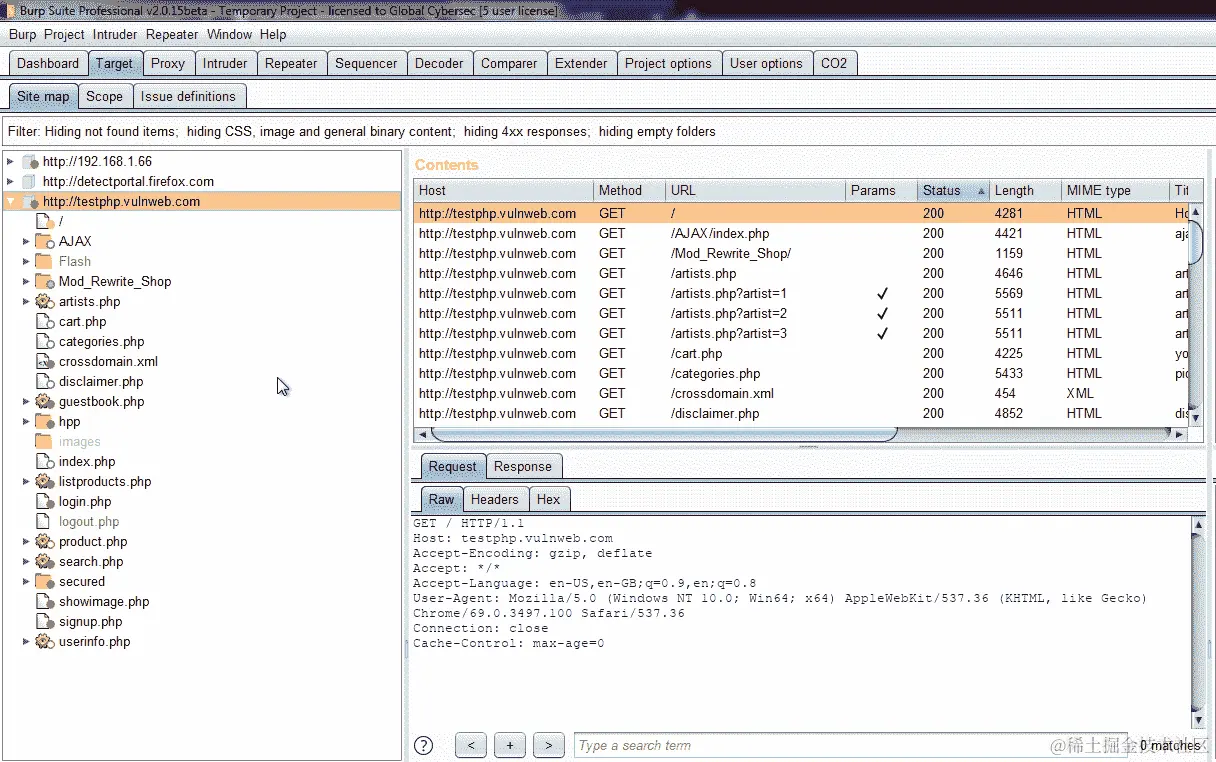The width and height of the screenshot is (1216, 762).
Task: Expand the AJAX folder node
Action: [x=26, y=241]
